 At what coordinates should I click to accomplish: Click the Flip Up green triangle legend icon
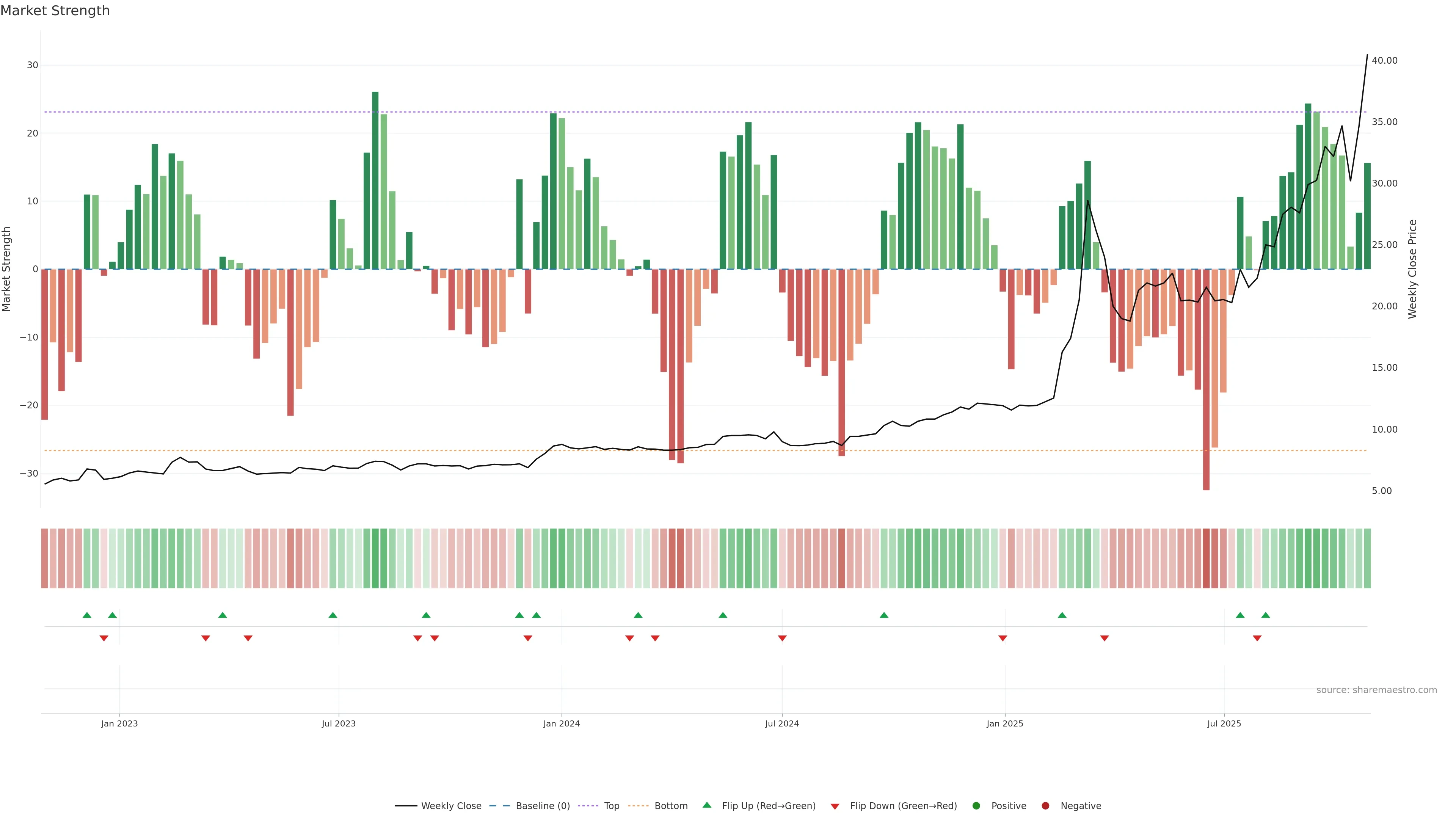click(x=706, y=805)
